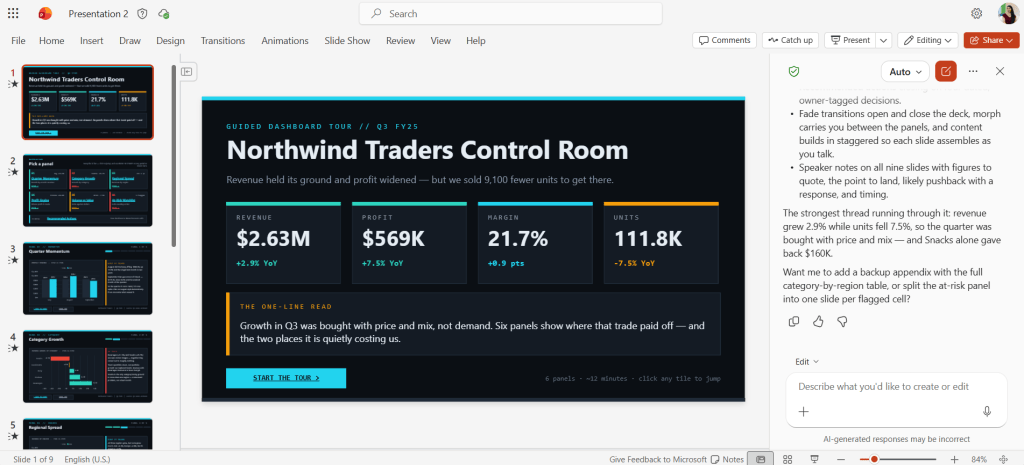Toggle the Notes pane in status bar

point(727,459)
